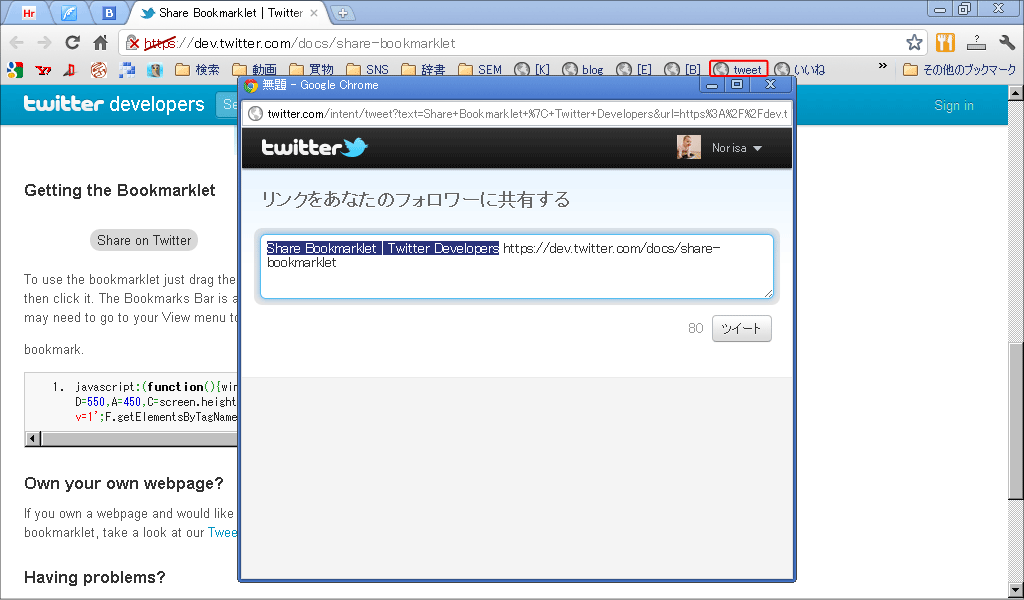Screen dimensions: 1024x600
Task: Click the browser back arrow
Action: coord(17,43)
